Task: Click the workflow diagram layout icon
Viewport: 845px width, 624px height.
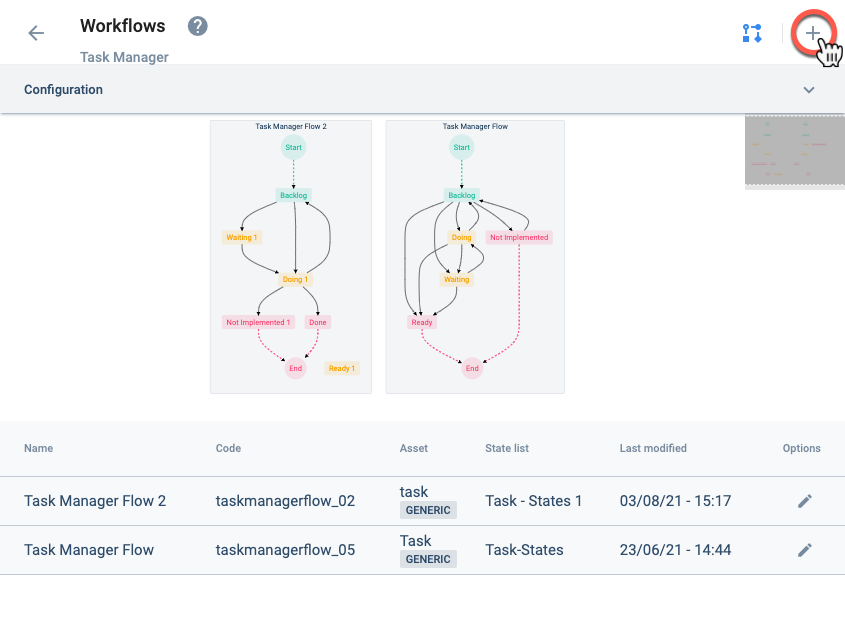Action: (752, 33)
